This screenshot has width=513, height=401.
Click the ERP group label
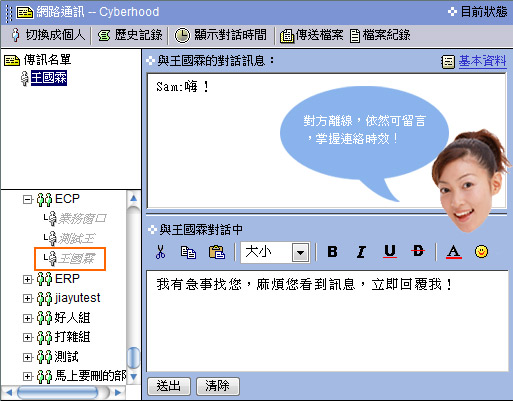tap(67, 279)
